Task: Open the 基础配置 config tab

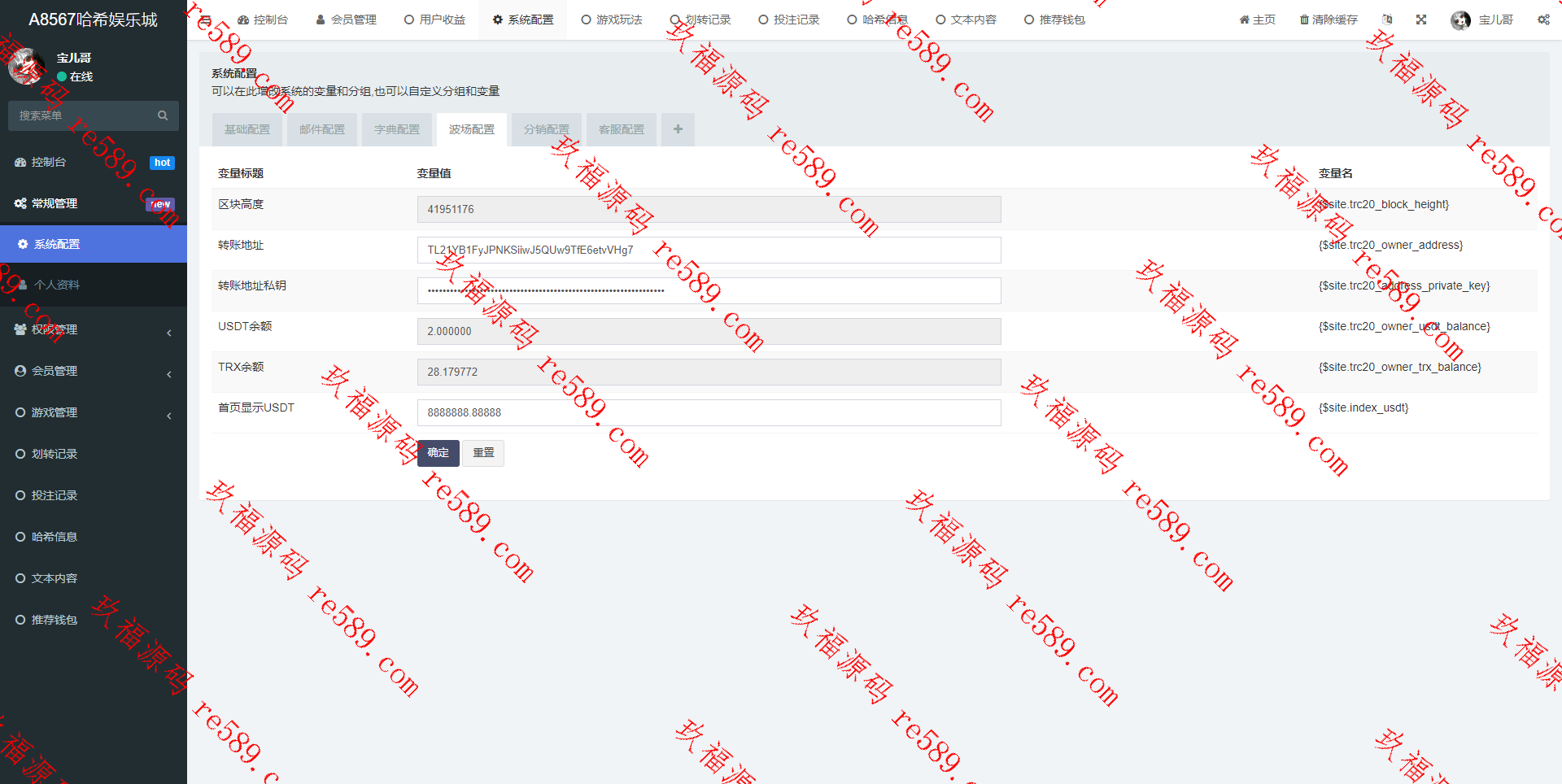Action: [247, 129]
